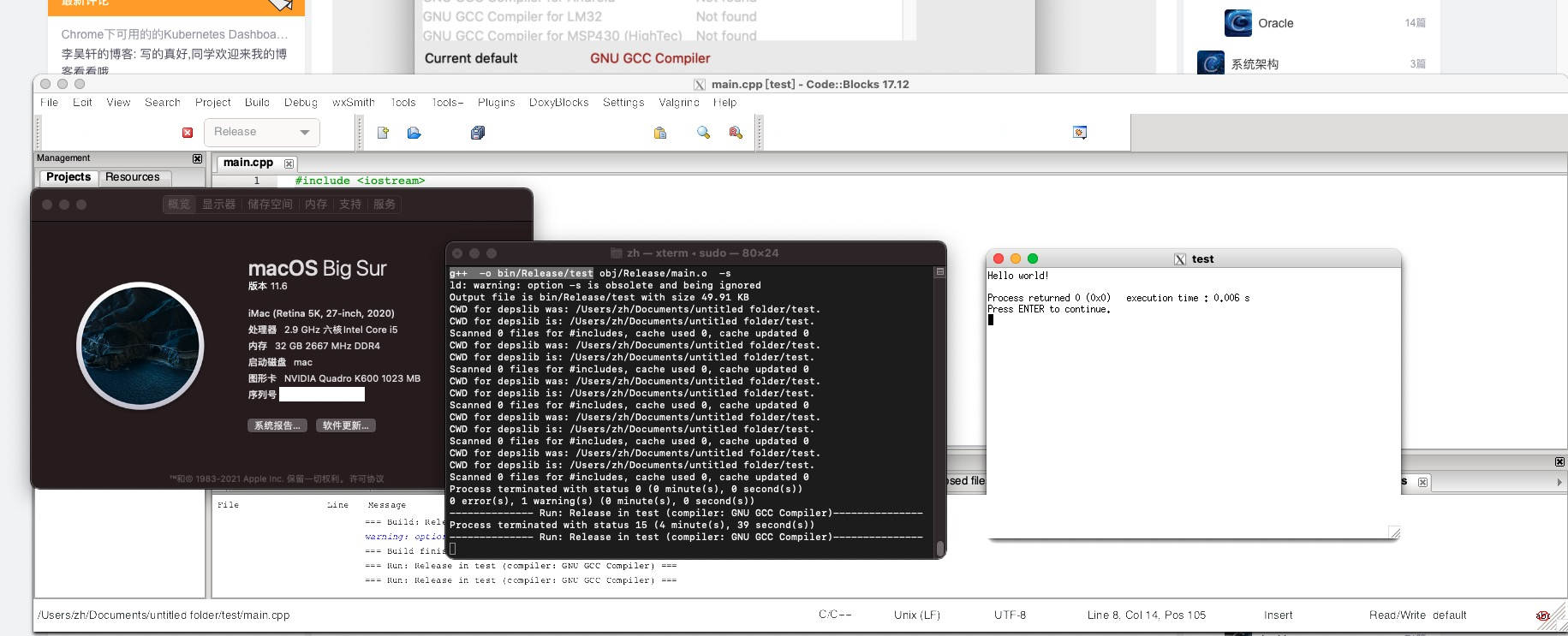Click the Find magnifier toolbar icon
This screenshot has height=636, width=1568.
[704, 133]
